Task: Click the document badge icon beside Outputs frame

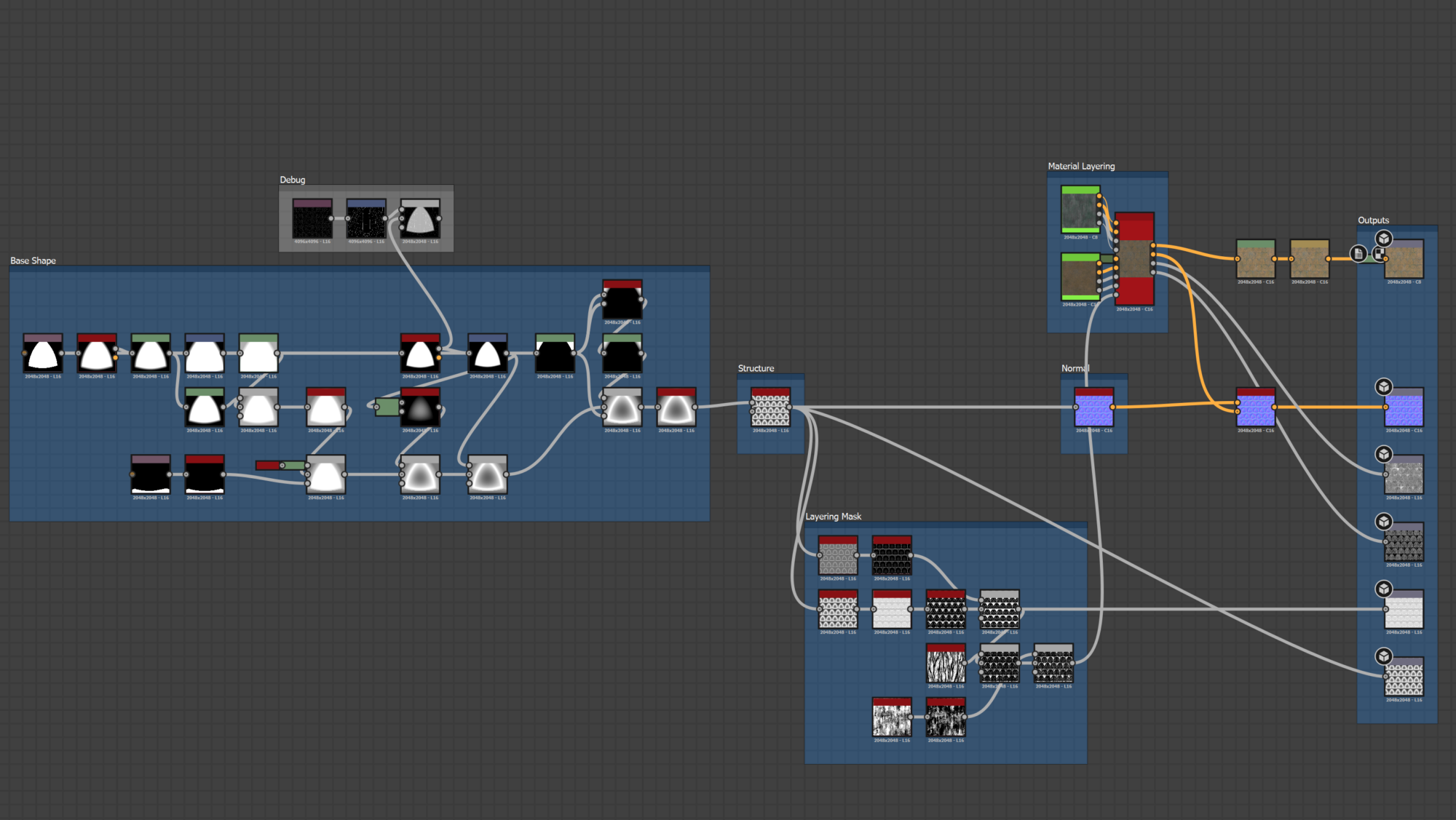Action: (1358, 253)
